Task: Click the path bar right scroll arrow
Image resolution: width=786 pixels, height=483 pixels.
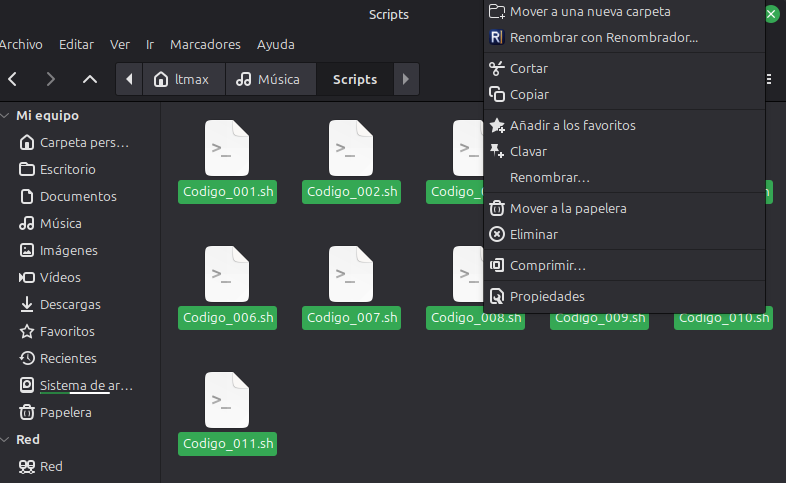Action: tap(406, 79)
